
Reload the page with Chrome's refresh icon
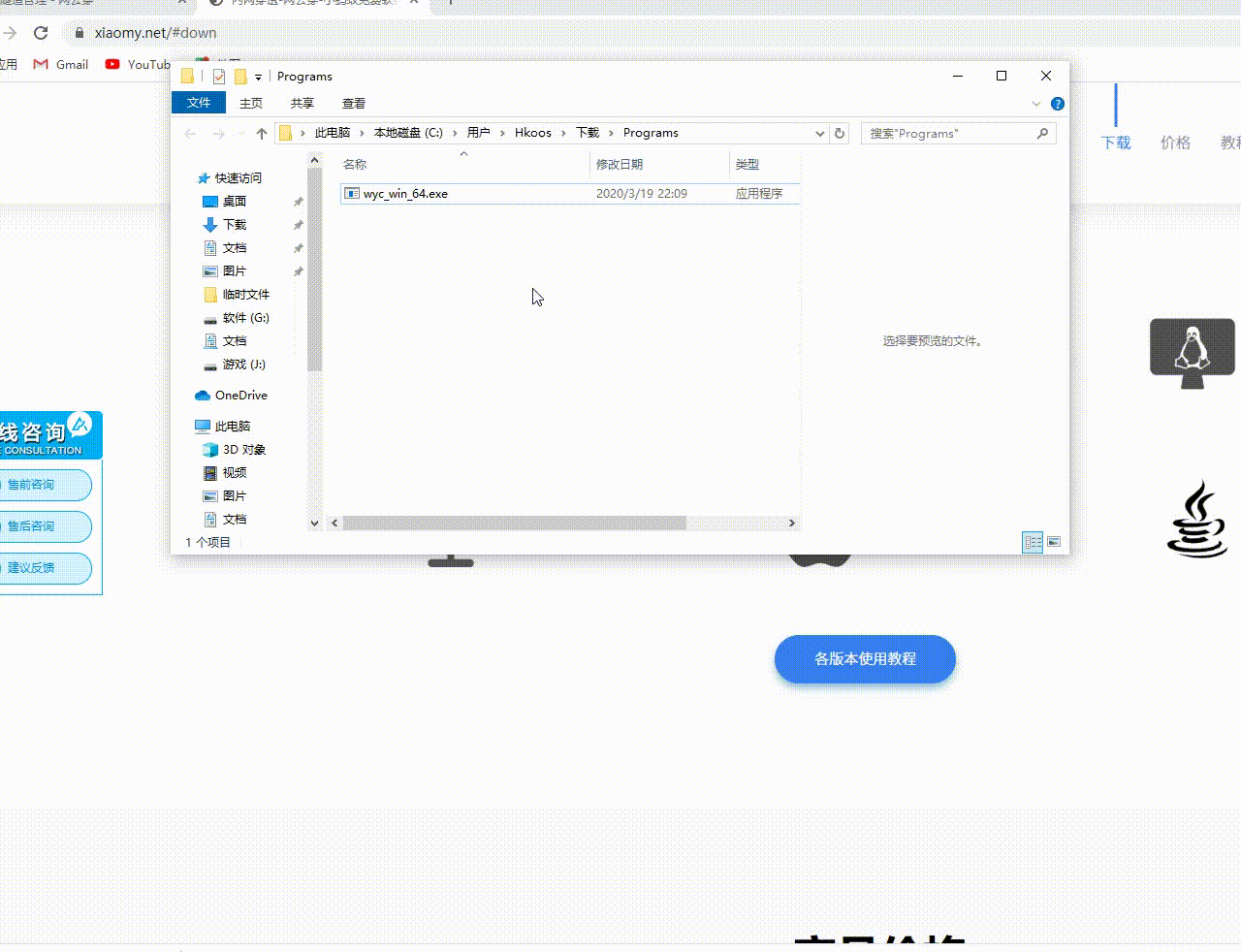41,33
